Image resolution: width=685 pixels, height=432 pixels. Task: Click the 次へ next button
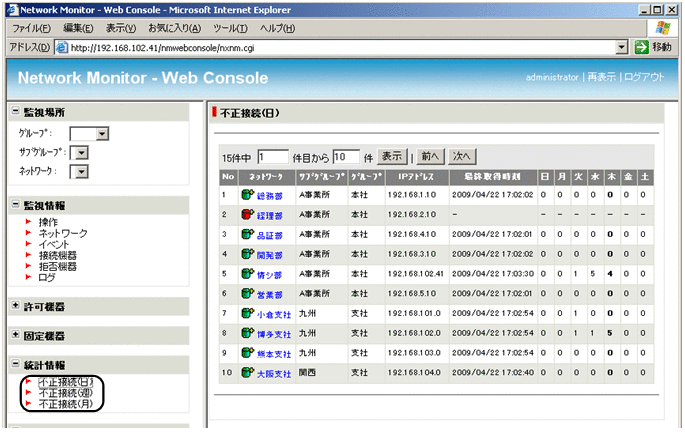[x=462, y=156]
